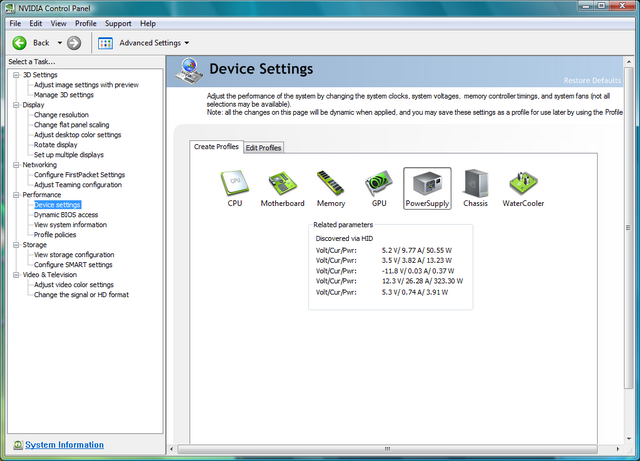Open the Profile menu

[x=86, y=24]
